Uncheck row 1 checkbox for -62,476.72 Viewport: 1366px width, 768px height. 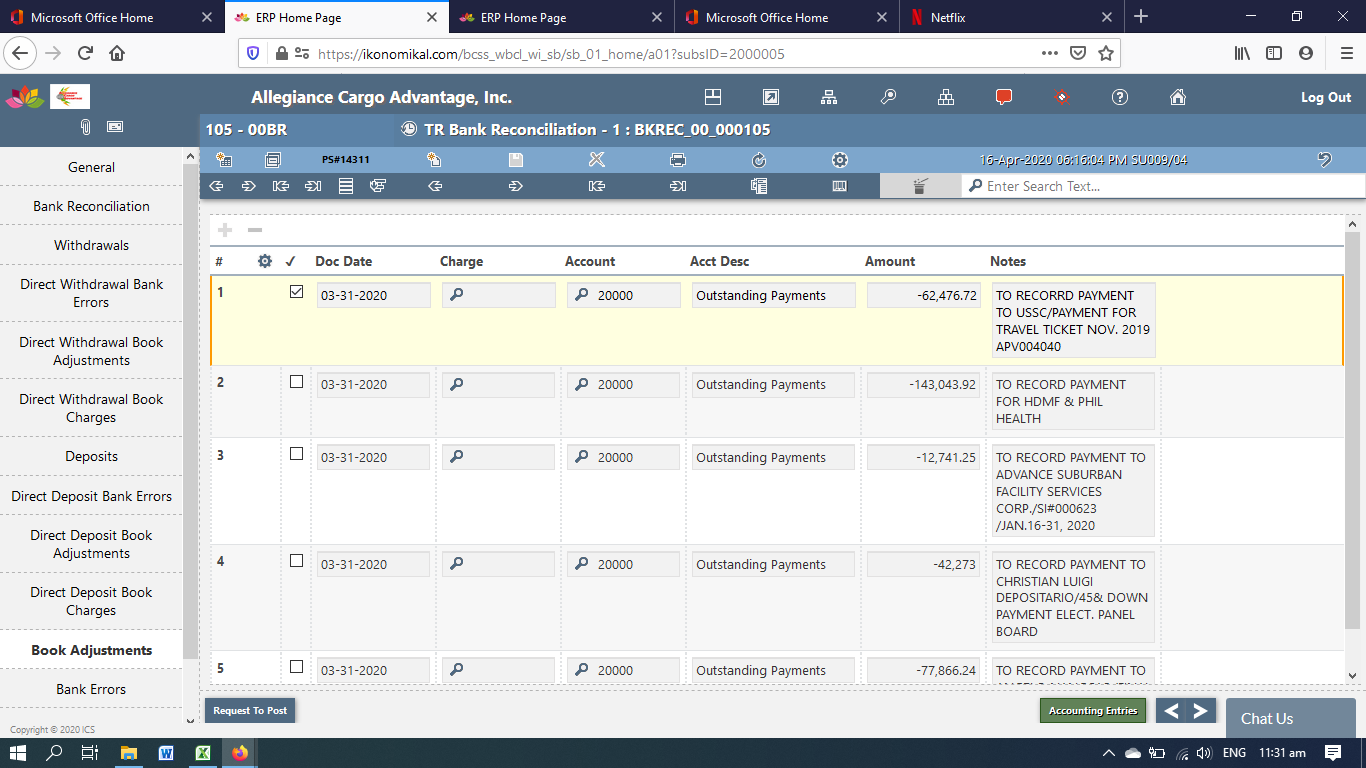click(296, 292)
